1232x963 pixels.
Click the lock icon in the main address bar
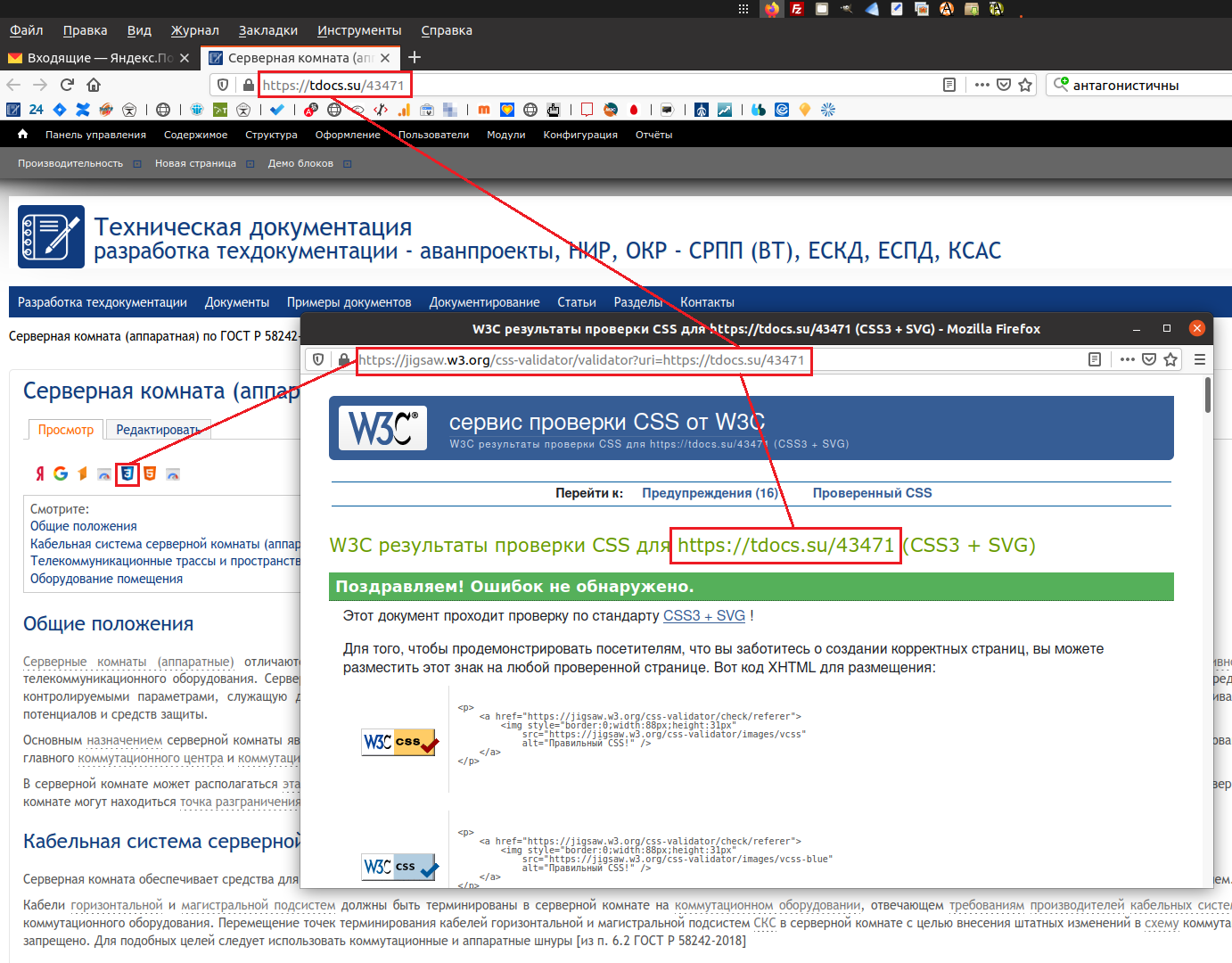[x=249, y=85]
